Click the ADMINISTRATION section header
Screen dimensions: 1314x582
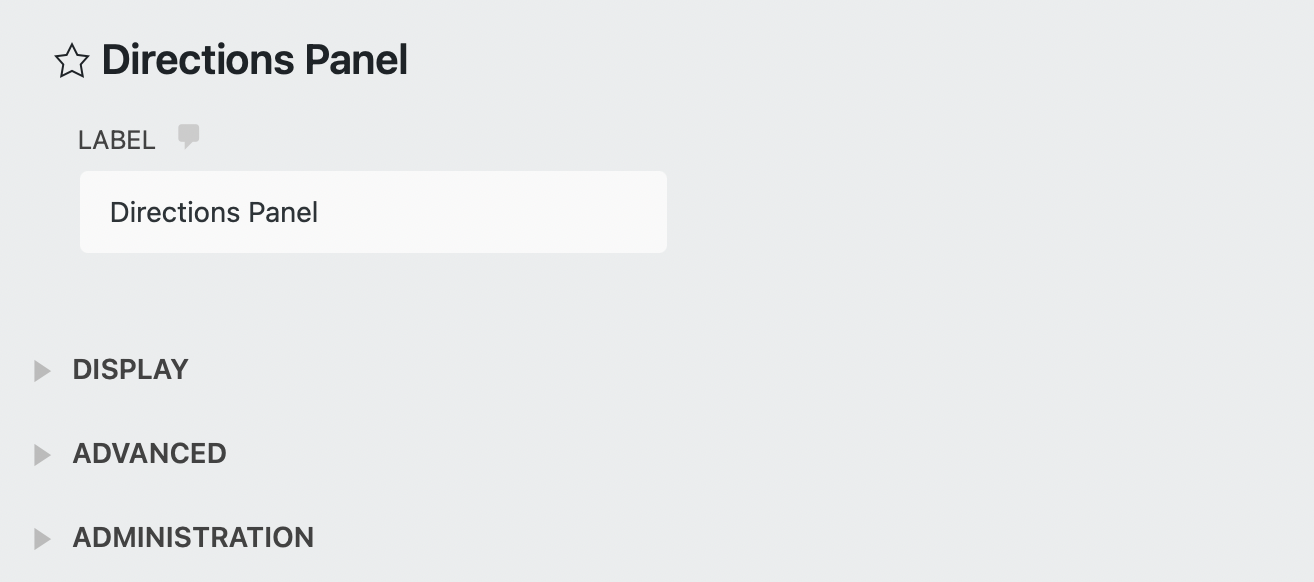(x=192, y=537)
